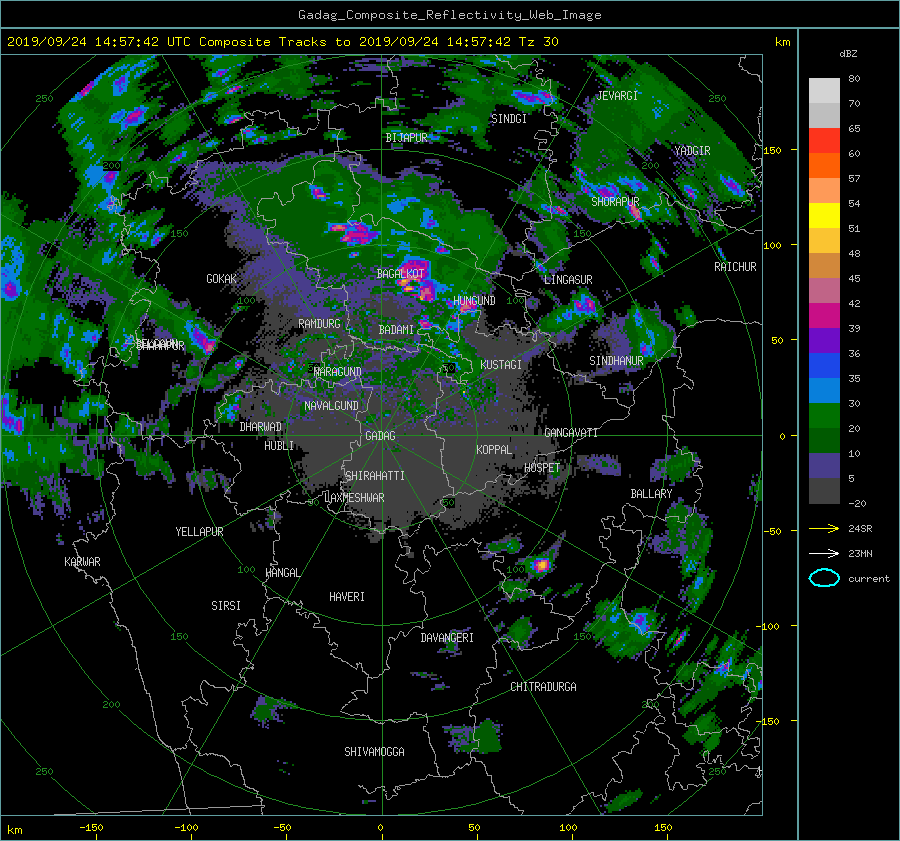Click the JEVARGI town label
Viewport: 900px width, 841px height.
[617, 96]
